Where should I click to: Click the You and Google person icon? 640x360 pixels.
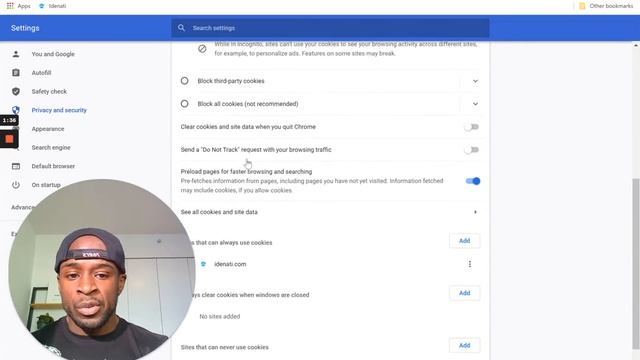16,54
